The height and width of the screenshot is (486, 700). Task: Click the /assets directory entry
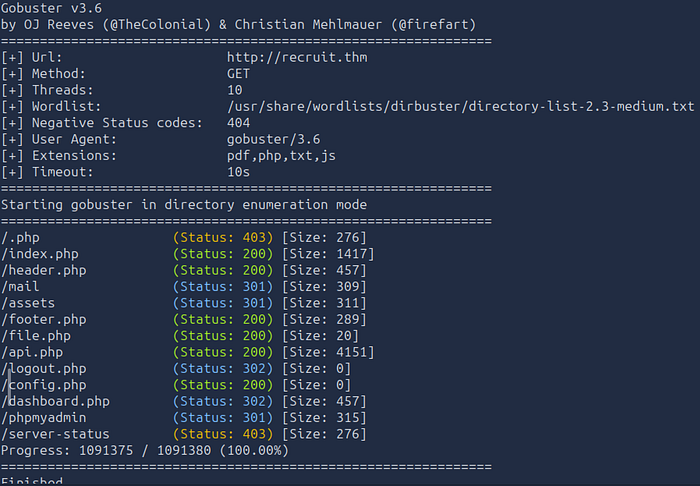coord(28,303)
